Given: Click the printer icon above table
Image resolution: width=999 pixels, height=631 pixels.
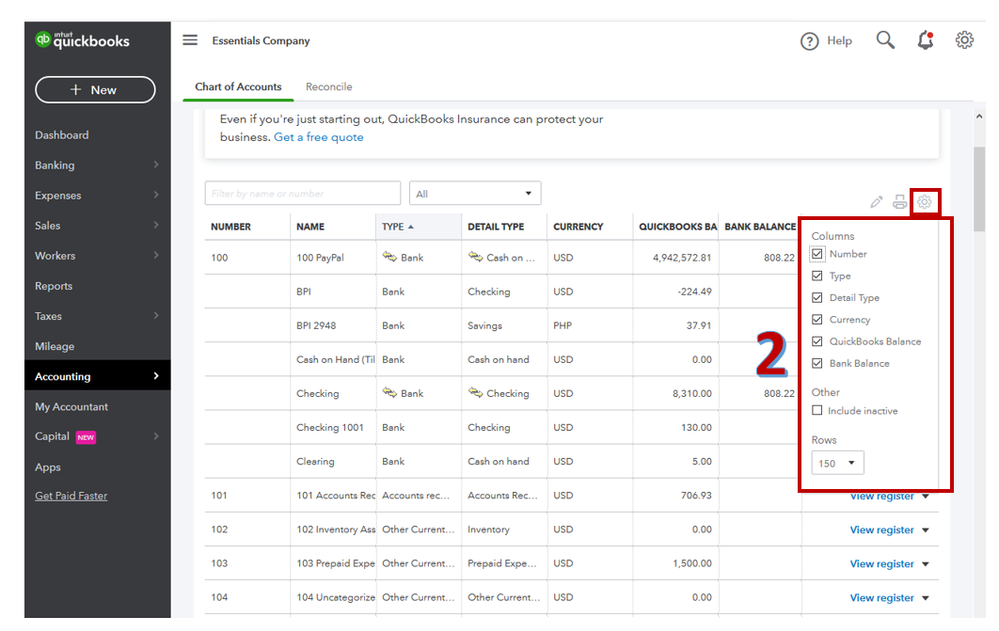Looking at the screenshot, I should [x=900, y=202].
